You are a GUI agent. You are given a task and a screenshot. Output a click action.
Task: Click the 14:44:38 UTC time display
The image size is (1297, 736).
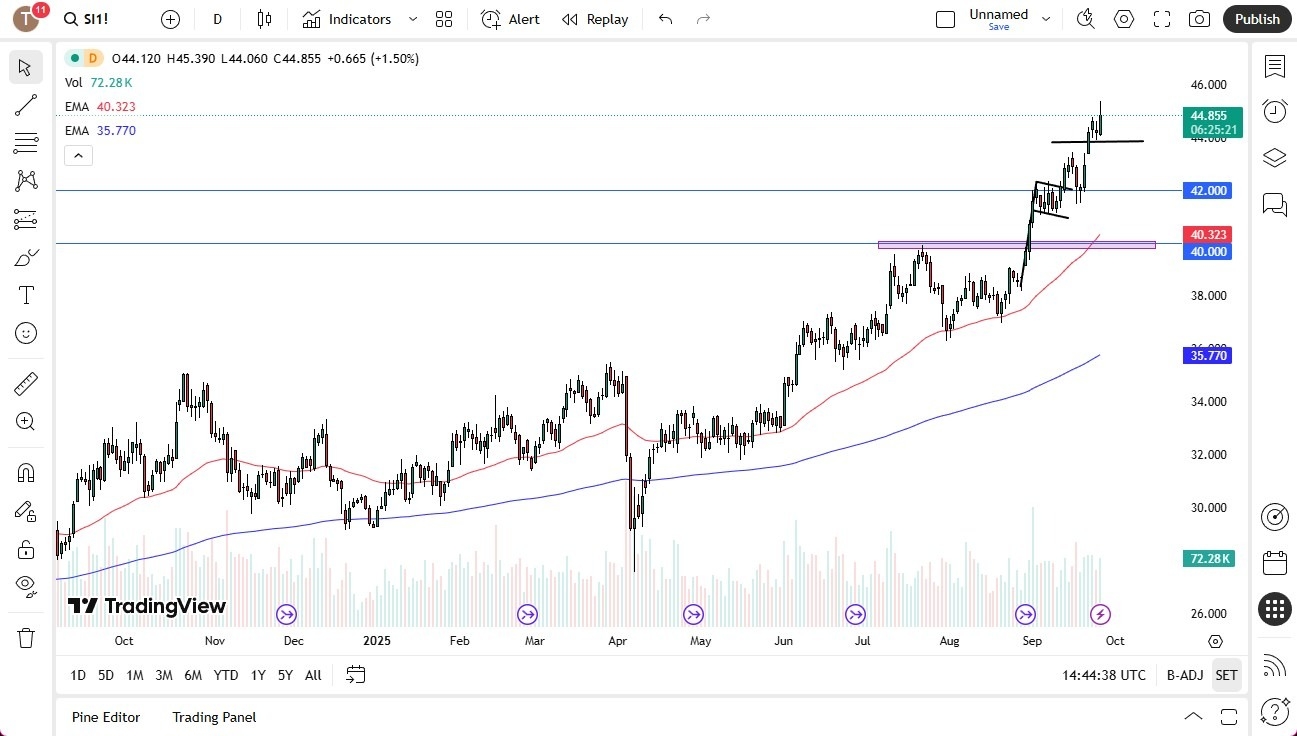pos(1103,675)
